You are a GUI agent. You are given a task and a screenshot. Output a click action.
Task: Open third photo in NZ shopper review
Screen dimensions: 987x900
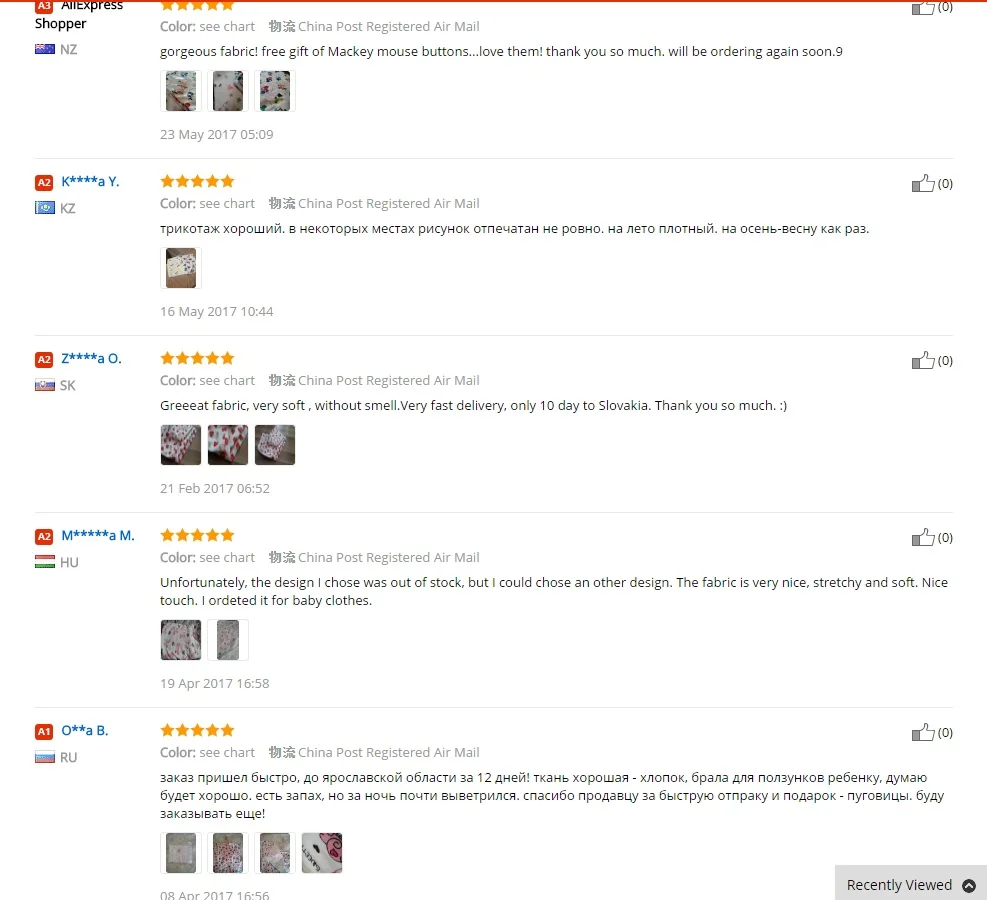[x=275, y=91]
